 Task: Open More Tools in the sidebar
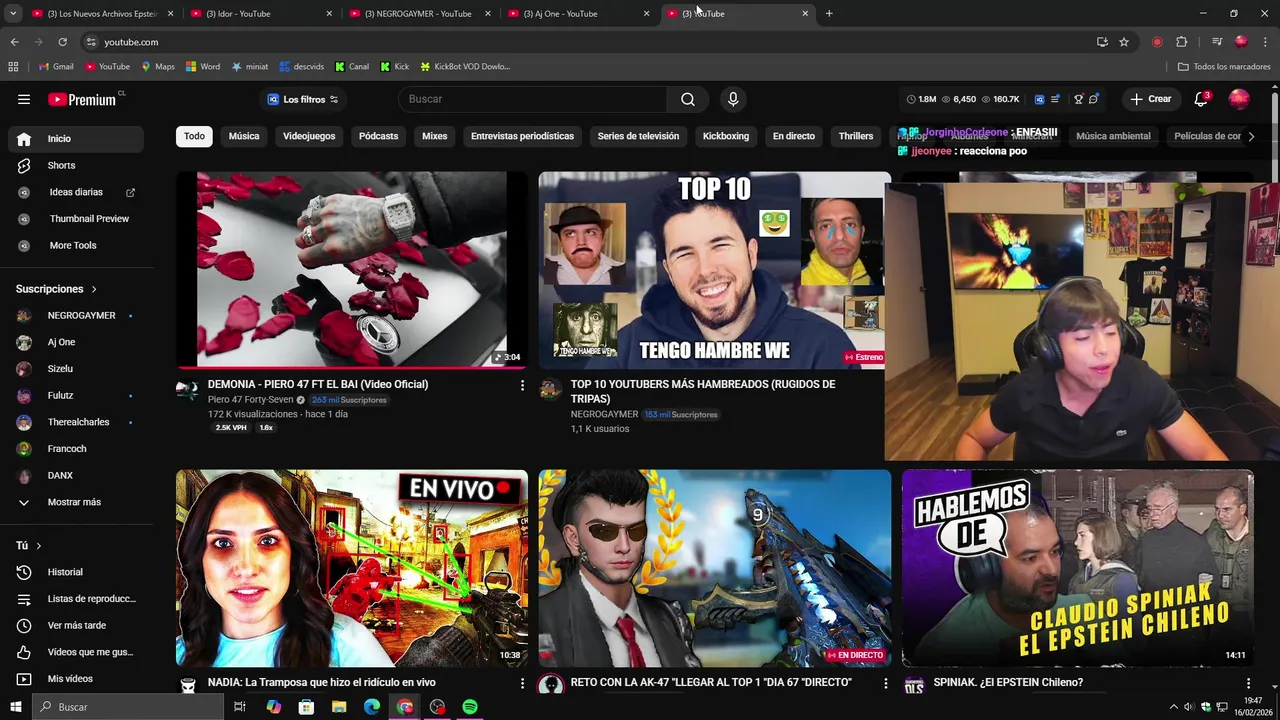tap(72, 245)
